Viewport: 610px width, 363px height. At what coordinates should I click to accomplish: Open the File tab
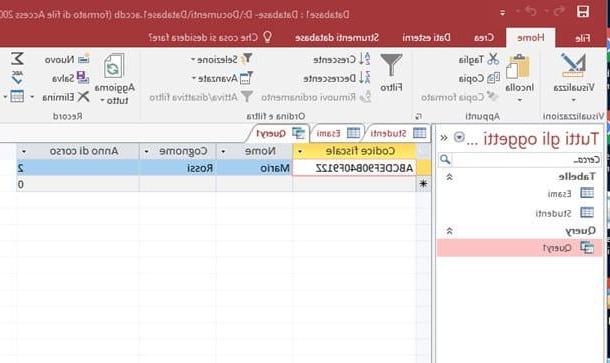[582, 38]
